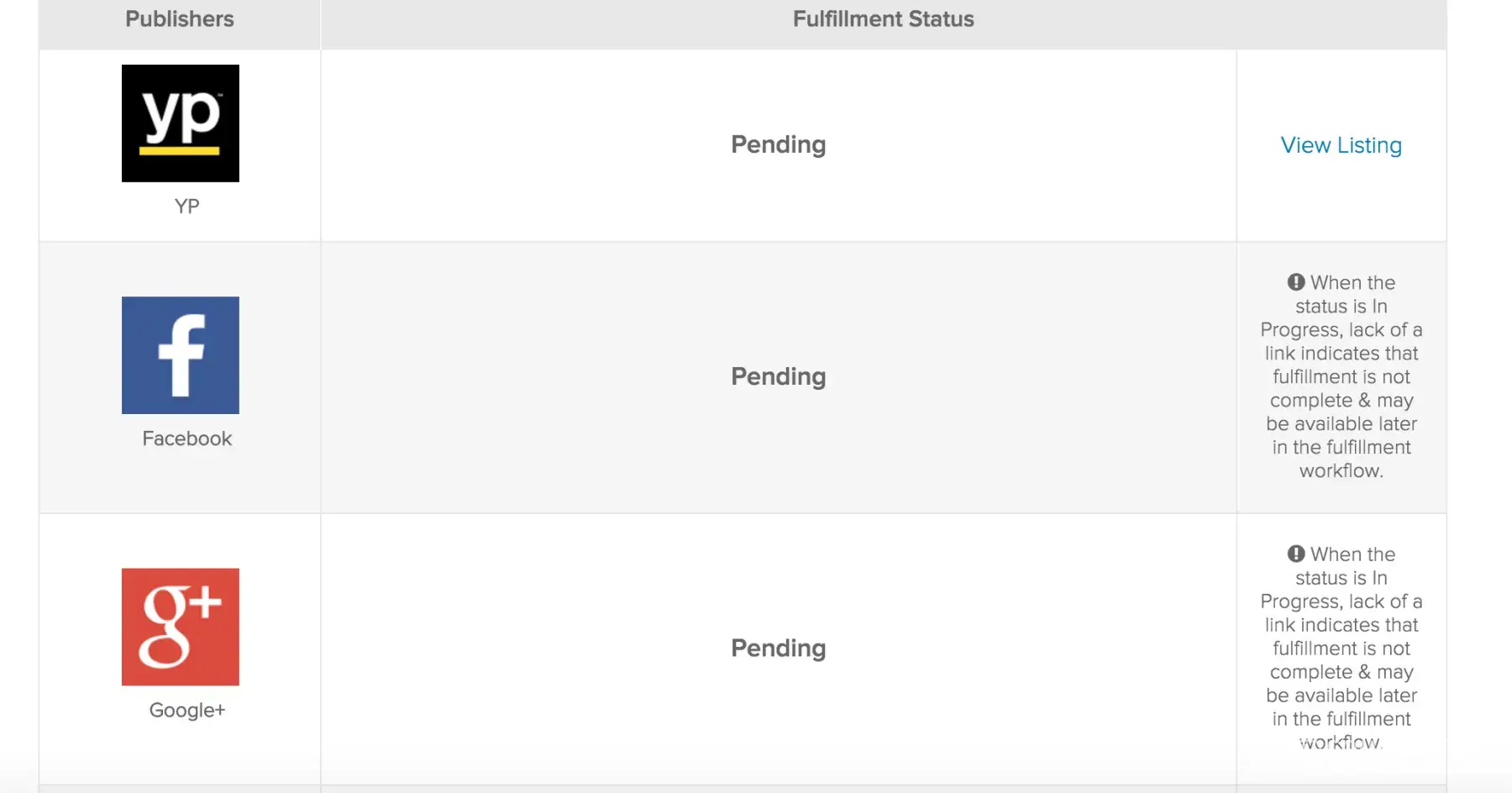Click "link indicates that" text in Google+ row
This screenshot has width=1512, height=793.
pos(1341,624)
